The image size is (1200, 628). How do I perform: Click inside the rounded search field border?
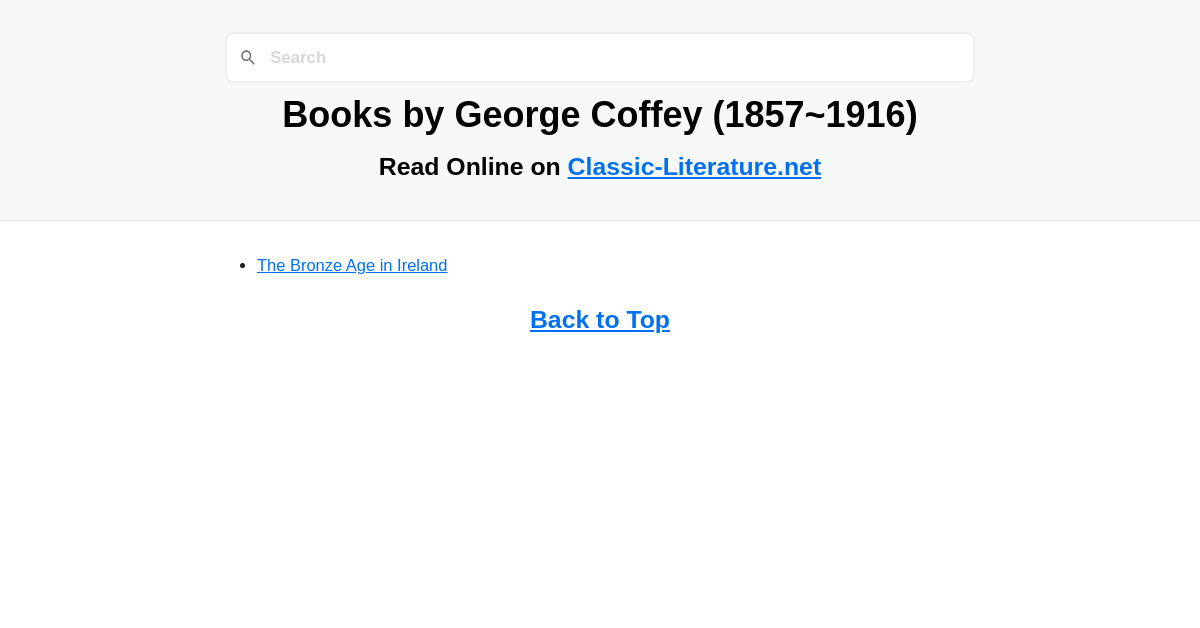pos(600,57)
